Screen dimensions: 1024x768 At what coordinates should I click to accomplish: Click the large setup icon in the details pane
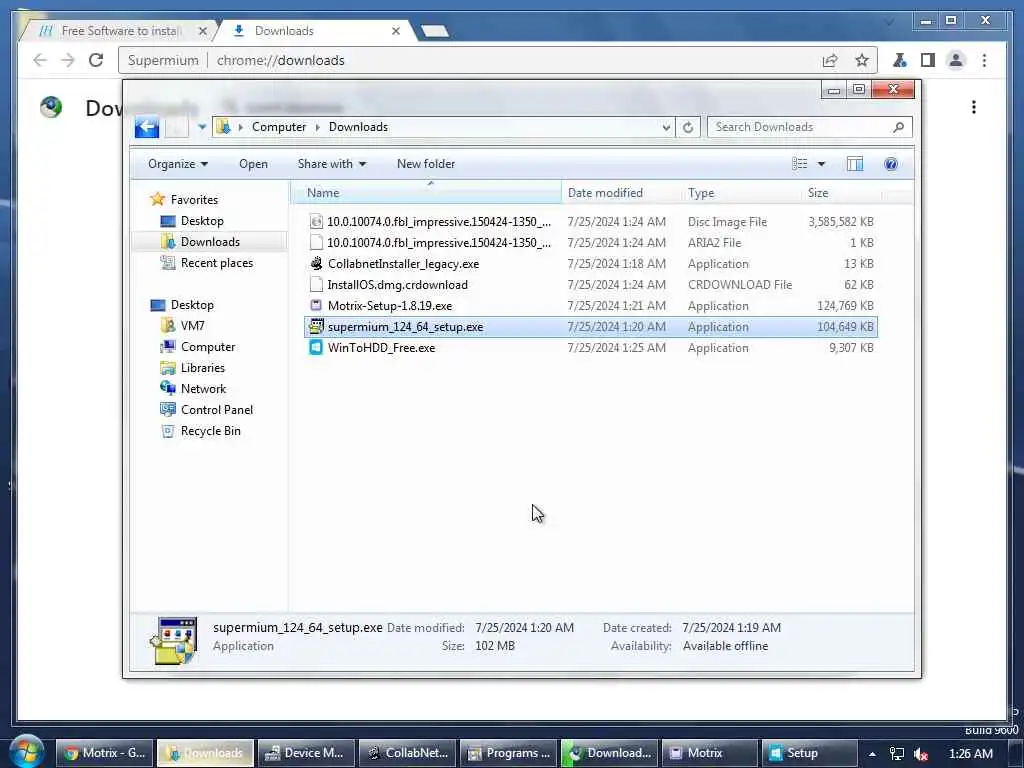[173, 641]
